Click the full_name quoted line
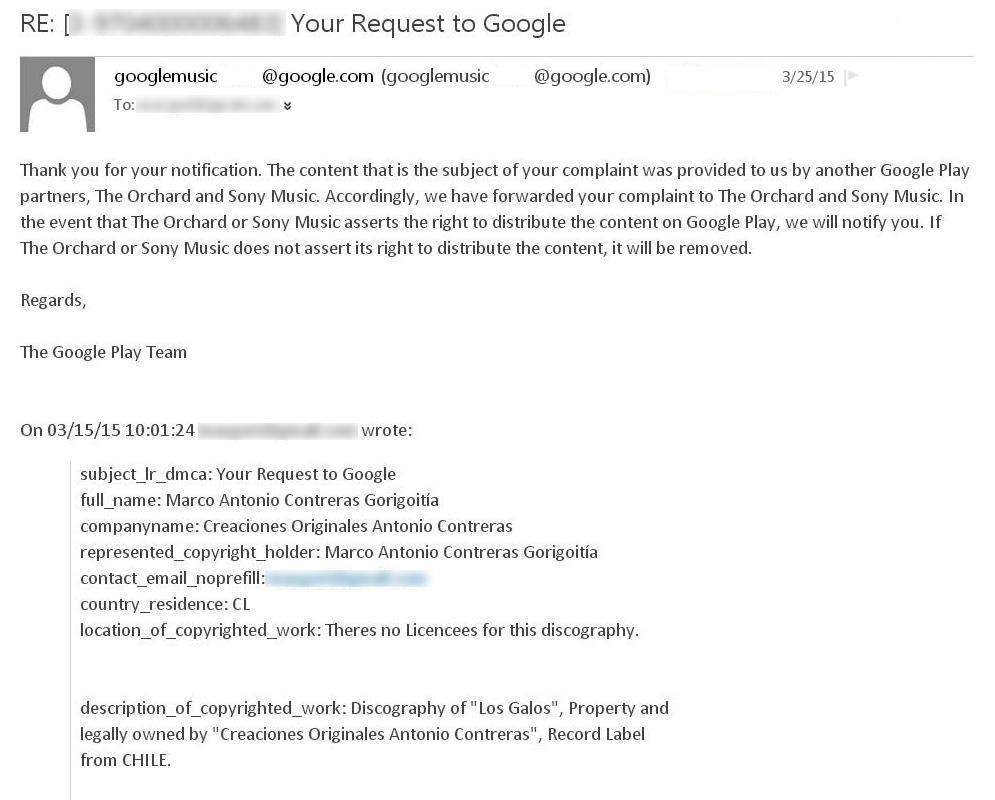 259,500
